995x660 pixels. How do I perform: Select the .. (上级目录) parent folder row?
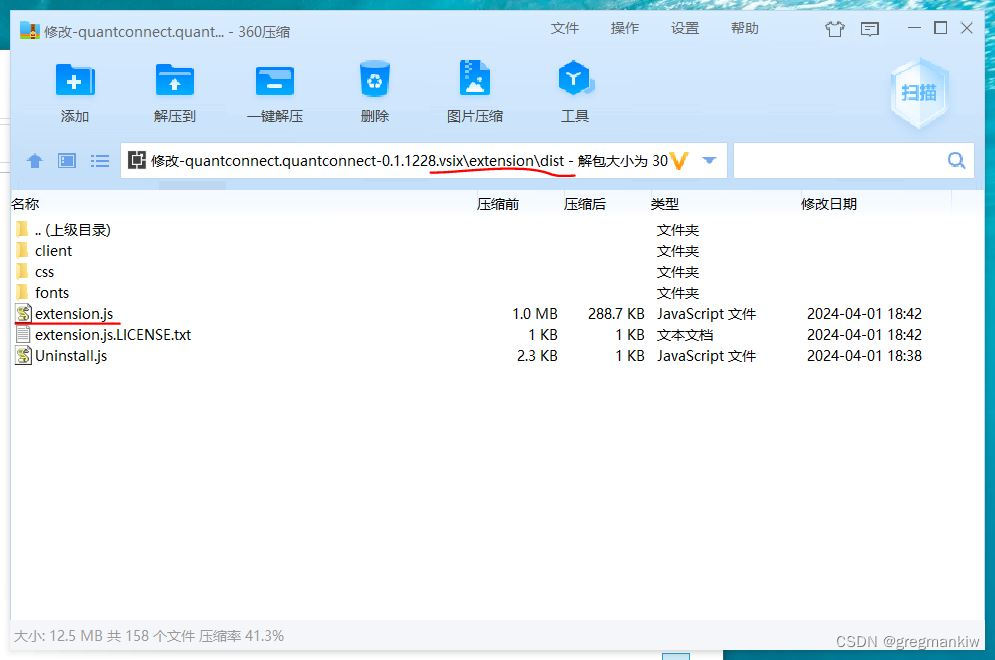click(498, 230)
